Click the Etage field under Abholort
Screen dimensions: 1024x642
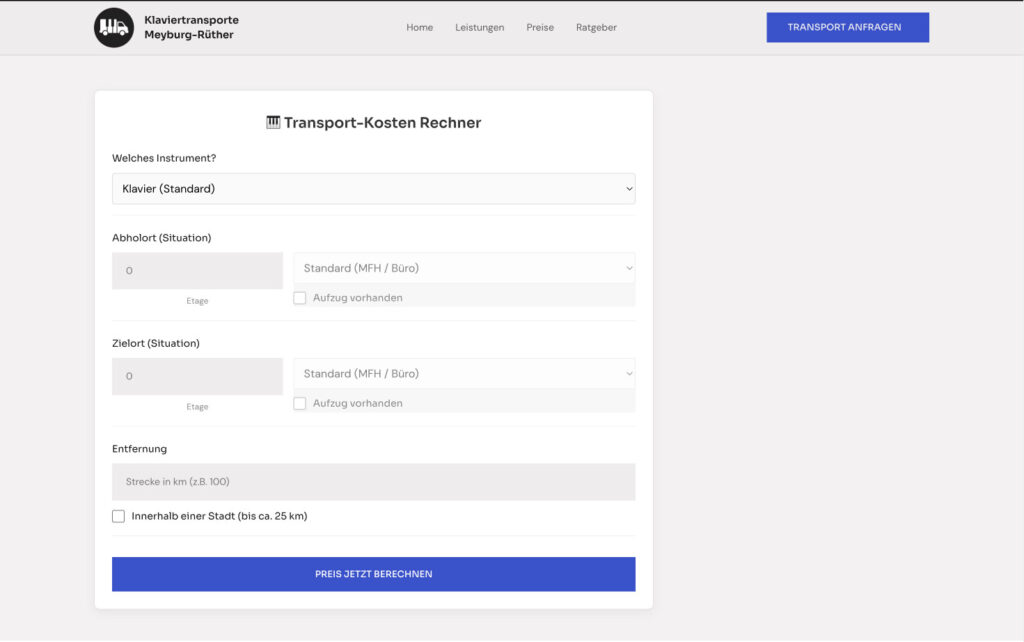[x=197, y=270]
